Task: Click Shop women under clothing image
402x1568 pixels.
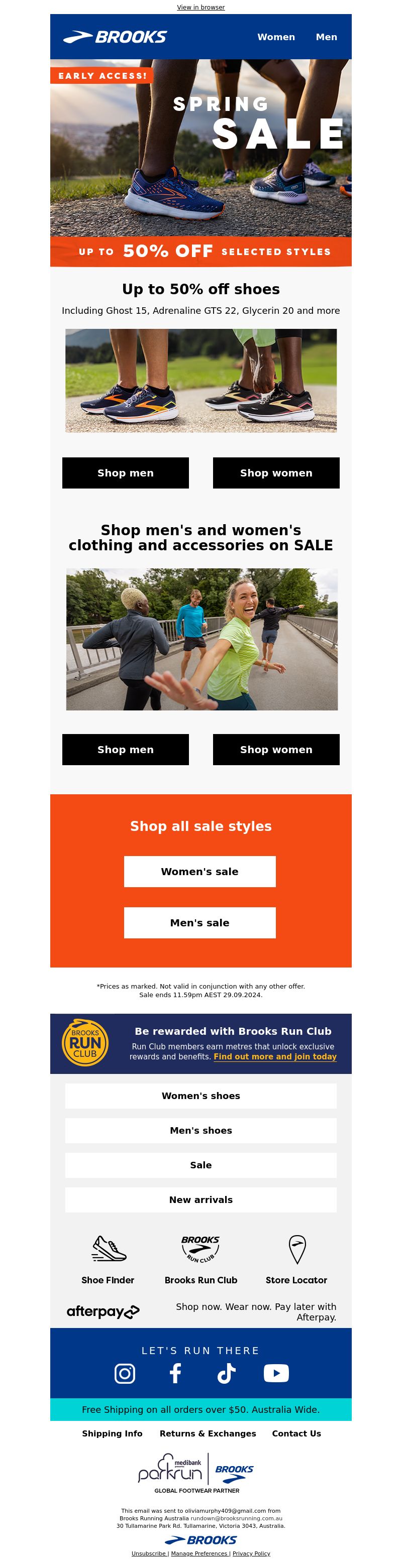Action: [276, 749]
